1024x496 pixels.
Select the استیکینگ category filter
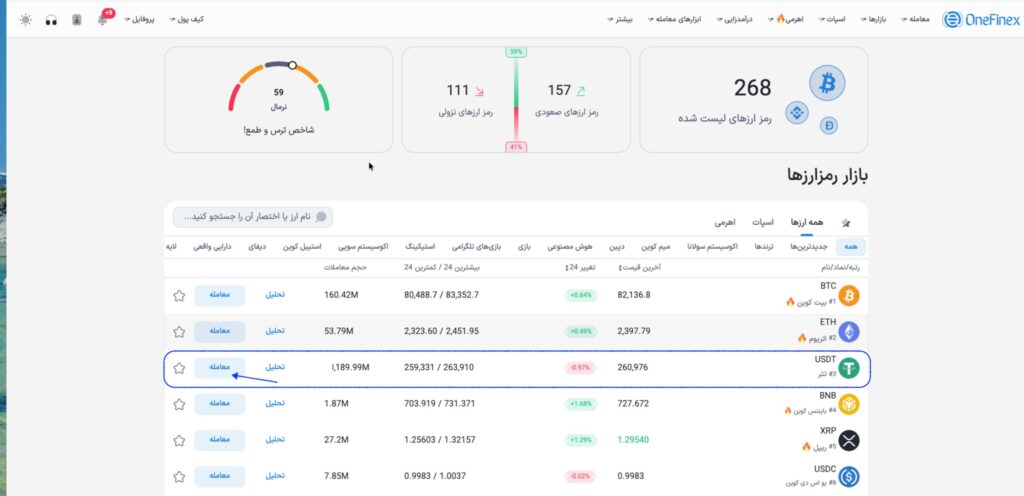[x=421, y=247]
